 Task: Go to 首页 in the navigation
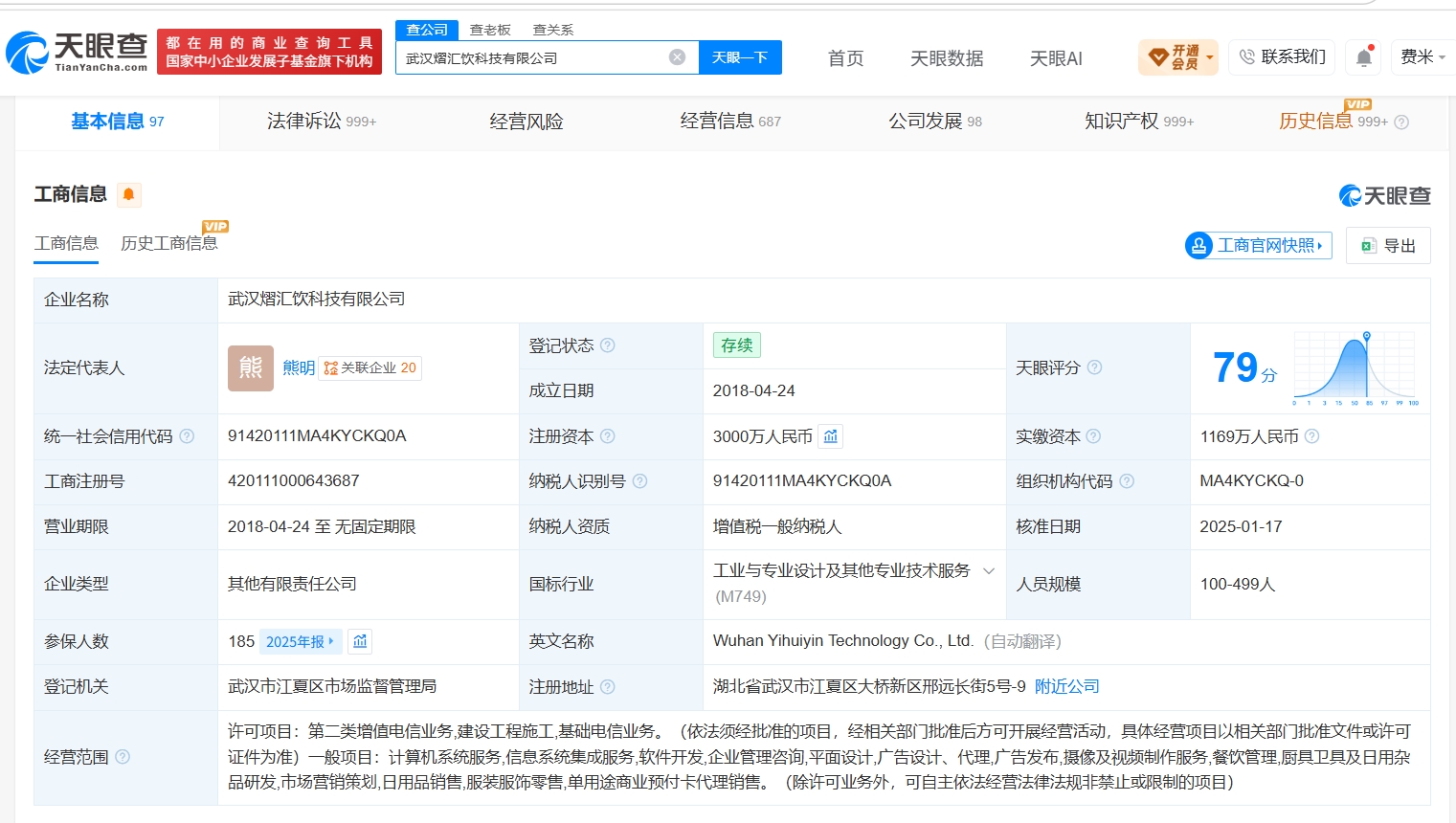[845, 58]
